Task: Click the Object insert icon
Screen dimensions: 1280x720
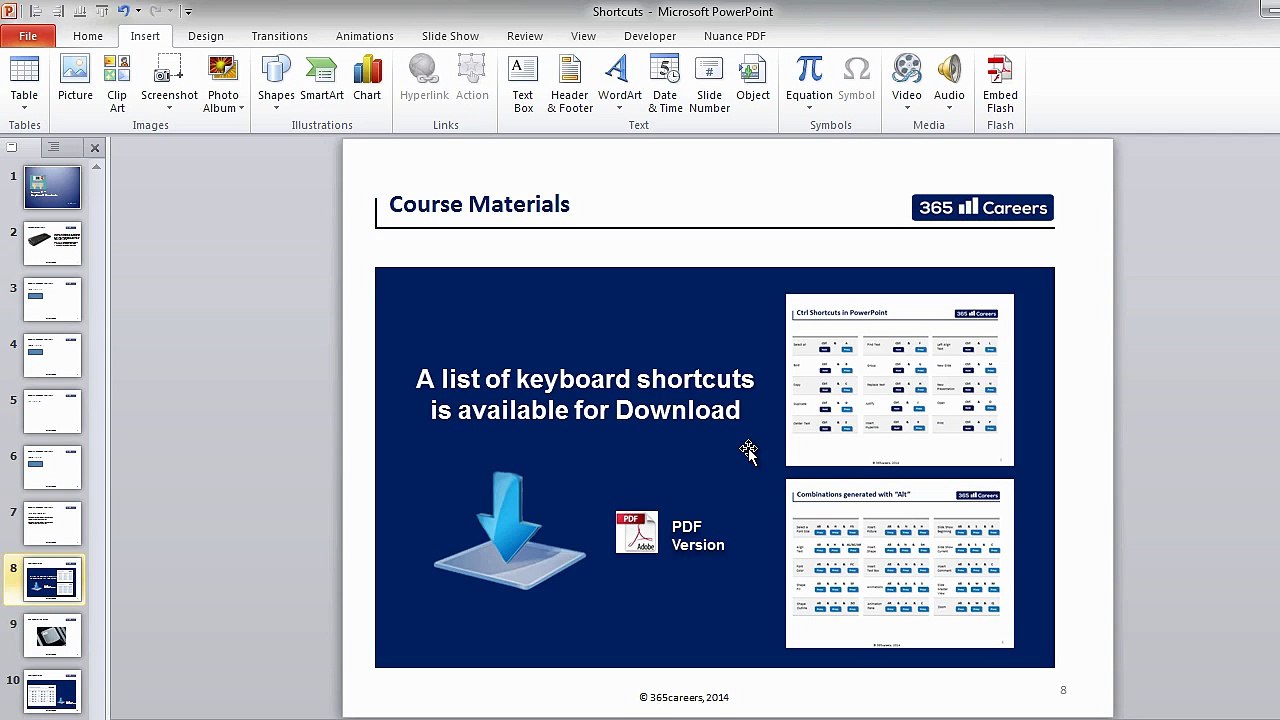Action: click(753, 80)
